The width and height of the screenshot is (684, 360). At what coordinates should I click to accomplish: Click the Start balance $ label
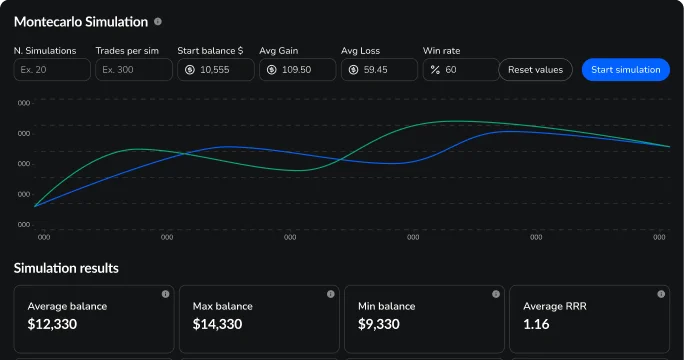[210, 51]
